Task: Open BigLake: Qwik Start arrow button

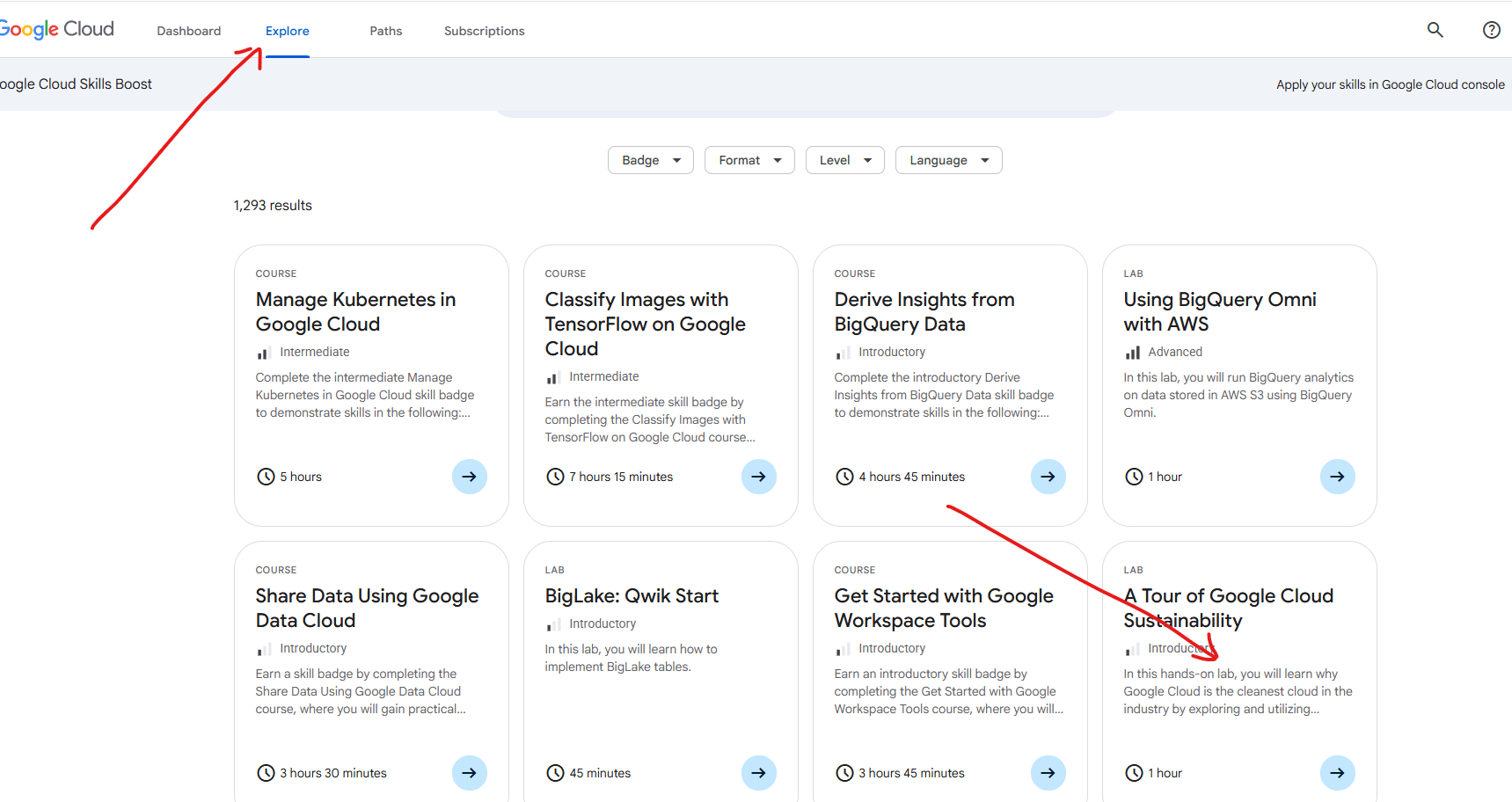Action: click(x=759, y=773)
